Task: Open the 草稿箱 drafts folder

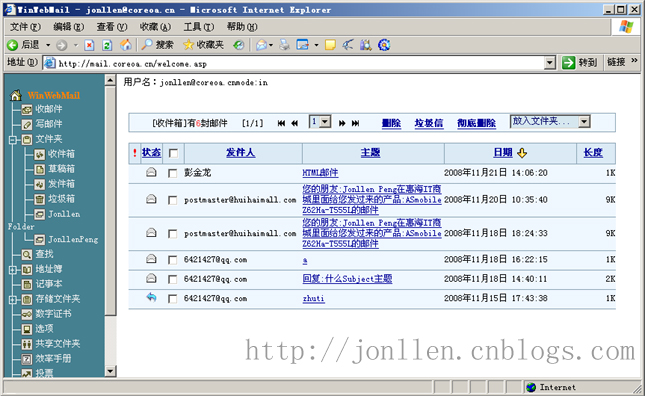Action: point(61,169)
